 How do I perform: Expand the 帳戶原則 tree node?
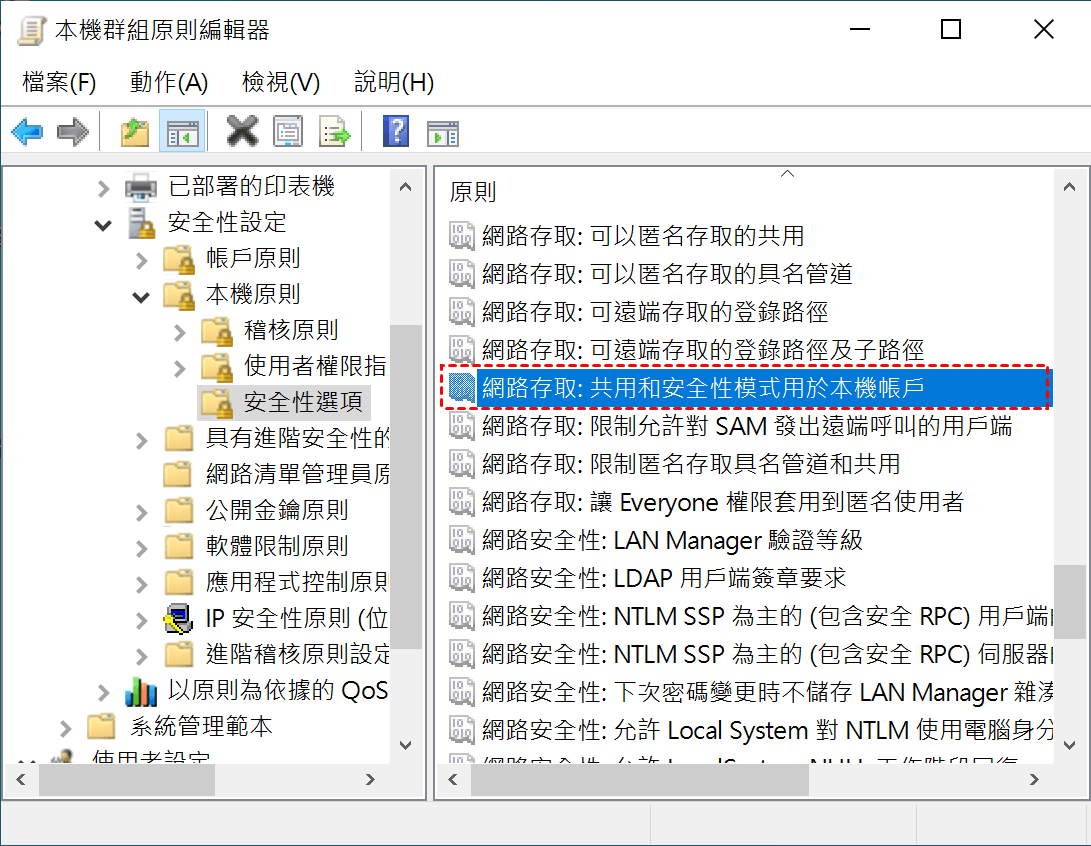142,260
